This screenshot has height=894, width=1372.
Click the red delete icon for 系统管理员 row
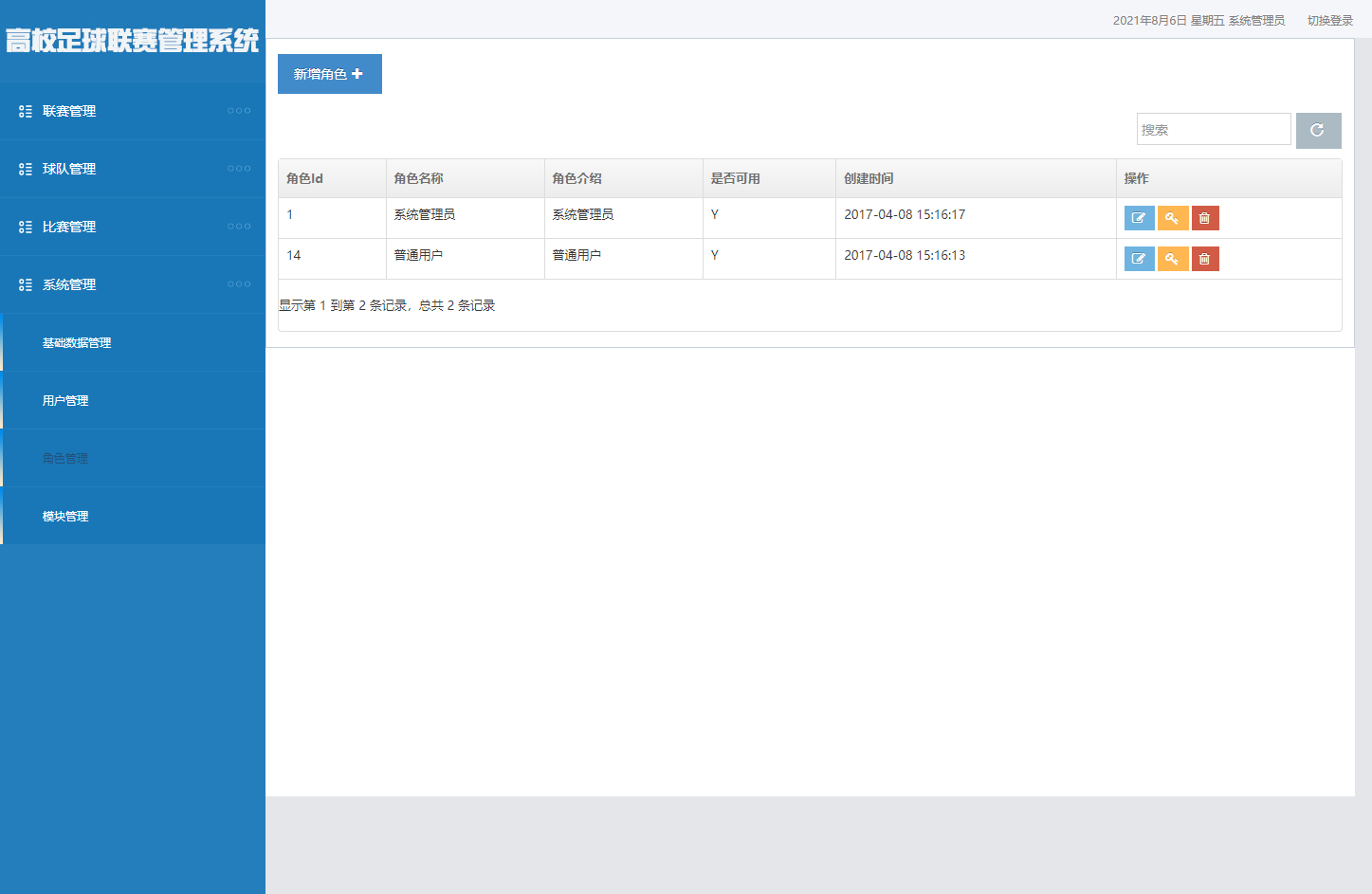pyautogui.click(x=1204, y=218)
